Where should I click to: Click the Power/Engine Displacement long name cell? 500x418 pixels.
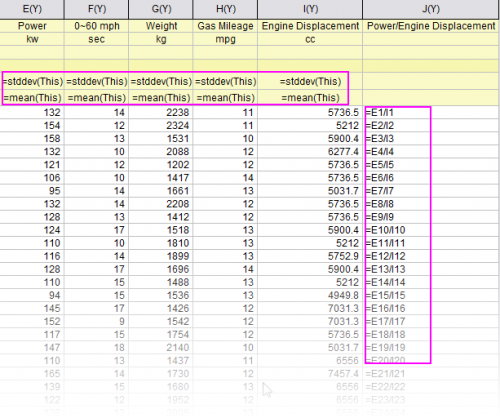431,26
